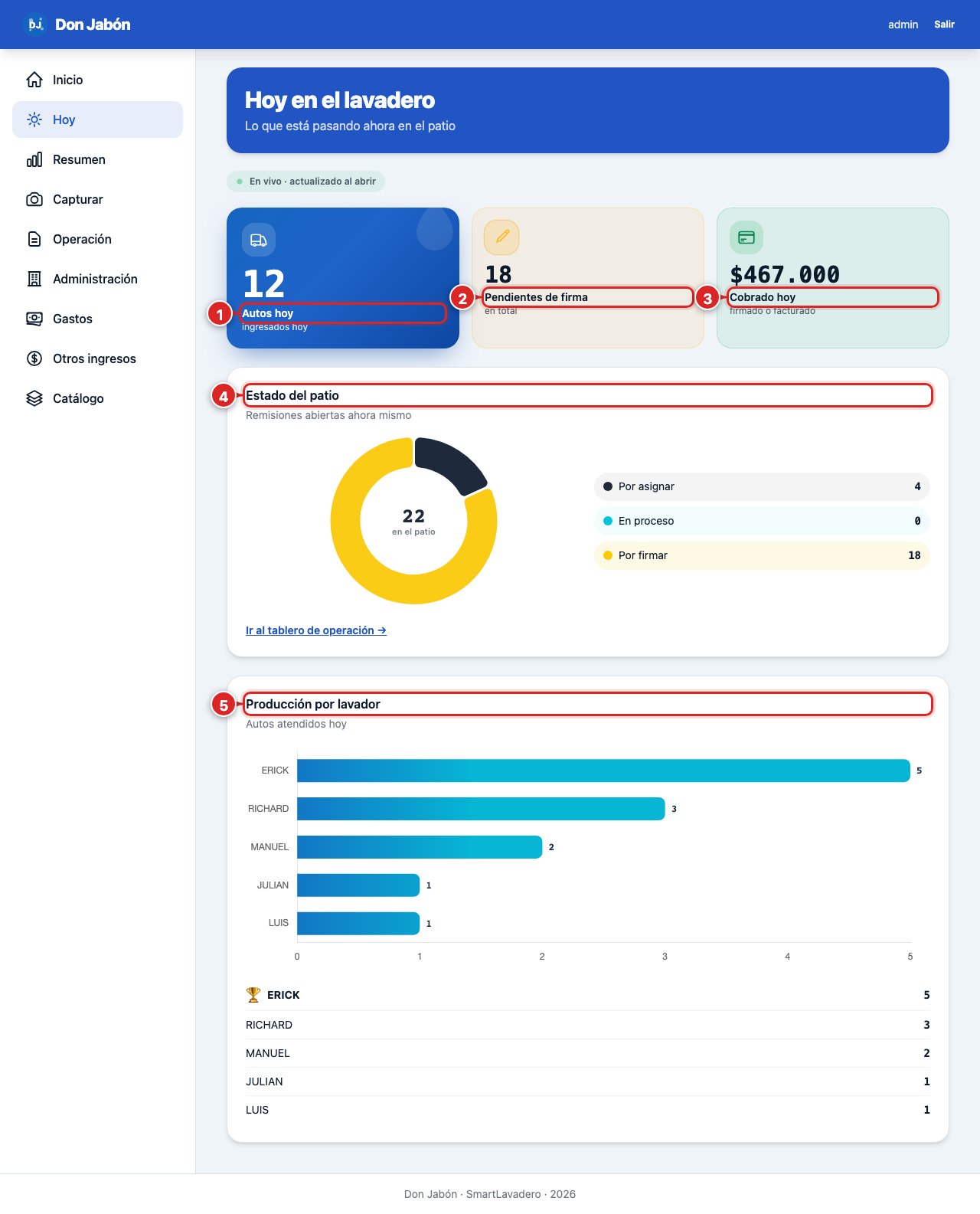The width and height of the screenshot is (980, 1214).
Task: Open Inicio via the house icon
Action: pos(34,80)
